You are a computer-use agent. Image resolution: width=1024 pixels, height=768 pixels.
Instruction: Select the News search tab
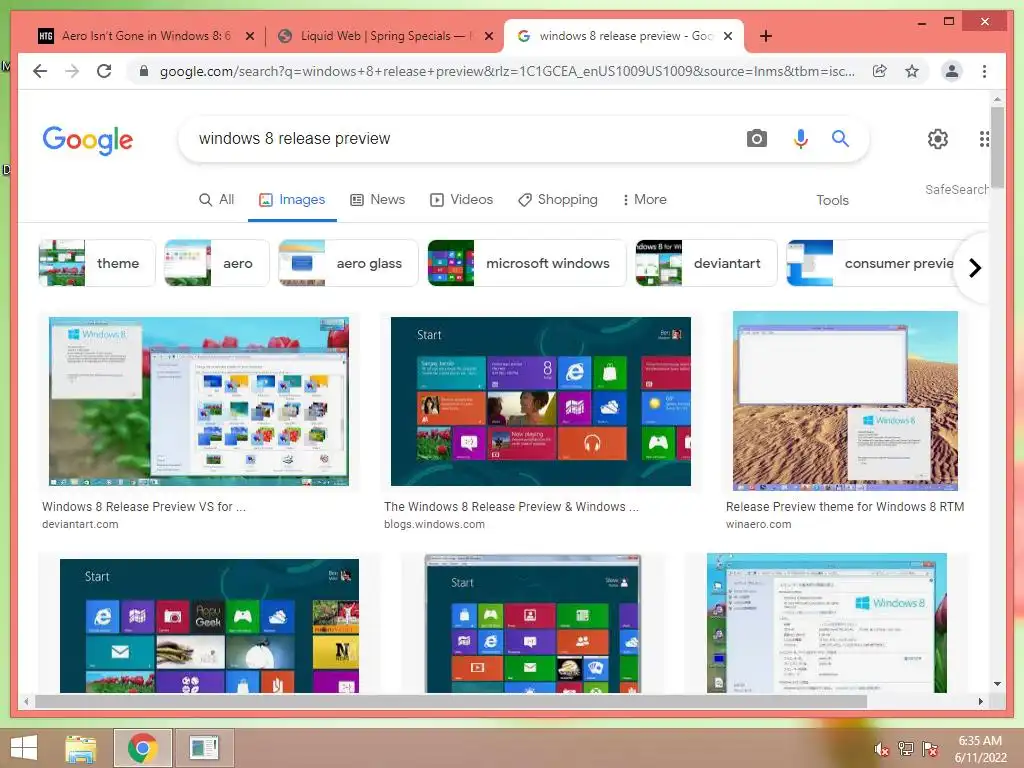[377, 200]
